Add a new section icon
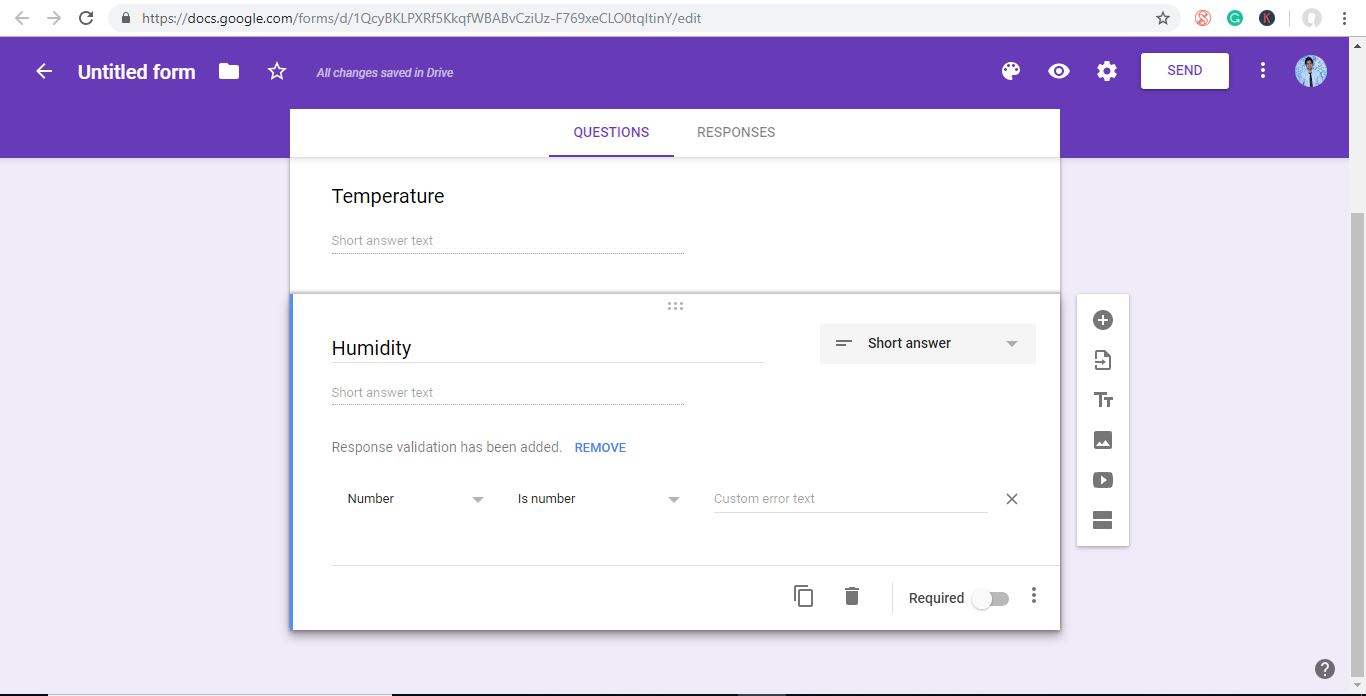 [x=1103, y=520]
